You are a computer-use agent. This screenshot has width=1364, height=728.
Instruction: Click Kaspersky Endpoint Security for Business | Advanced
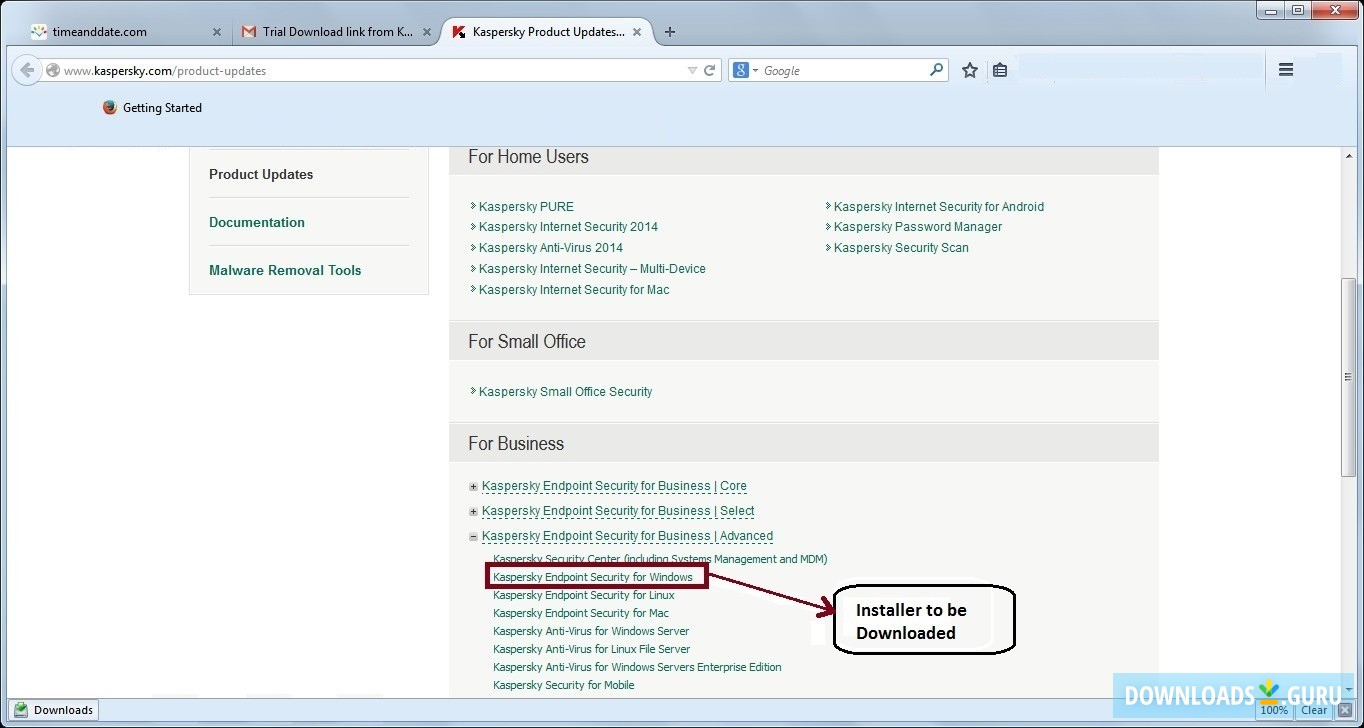(627, 536)
